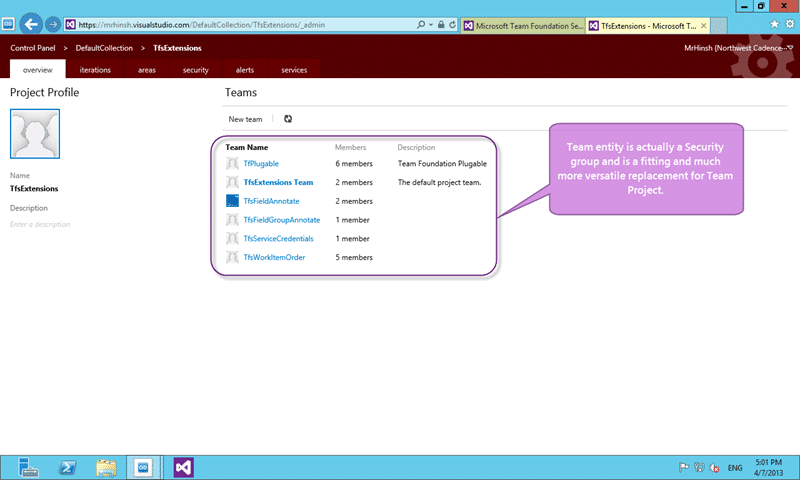Click the TfsWorkItemOrder avatar icon

tap(232, 257)
